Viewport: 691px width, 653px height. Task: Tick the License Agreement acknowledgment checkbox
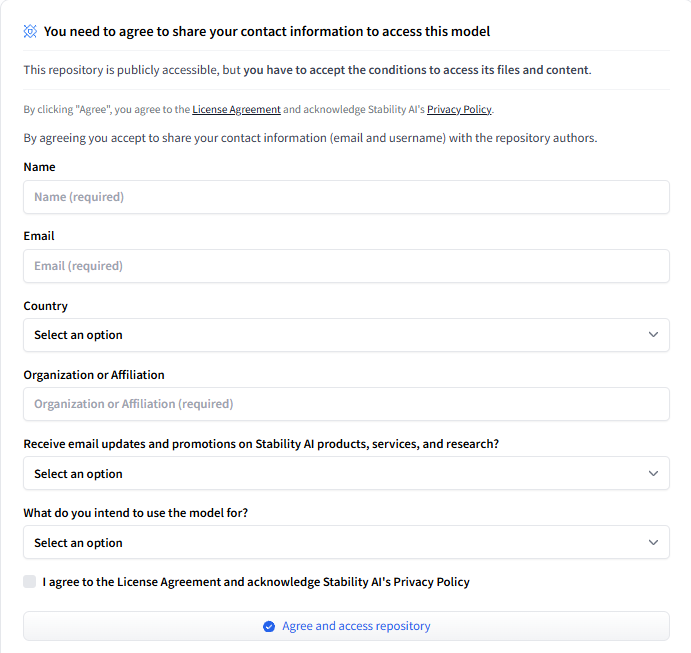30,582
